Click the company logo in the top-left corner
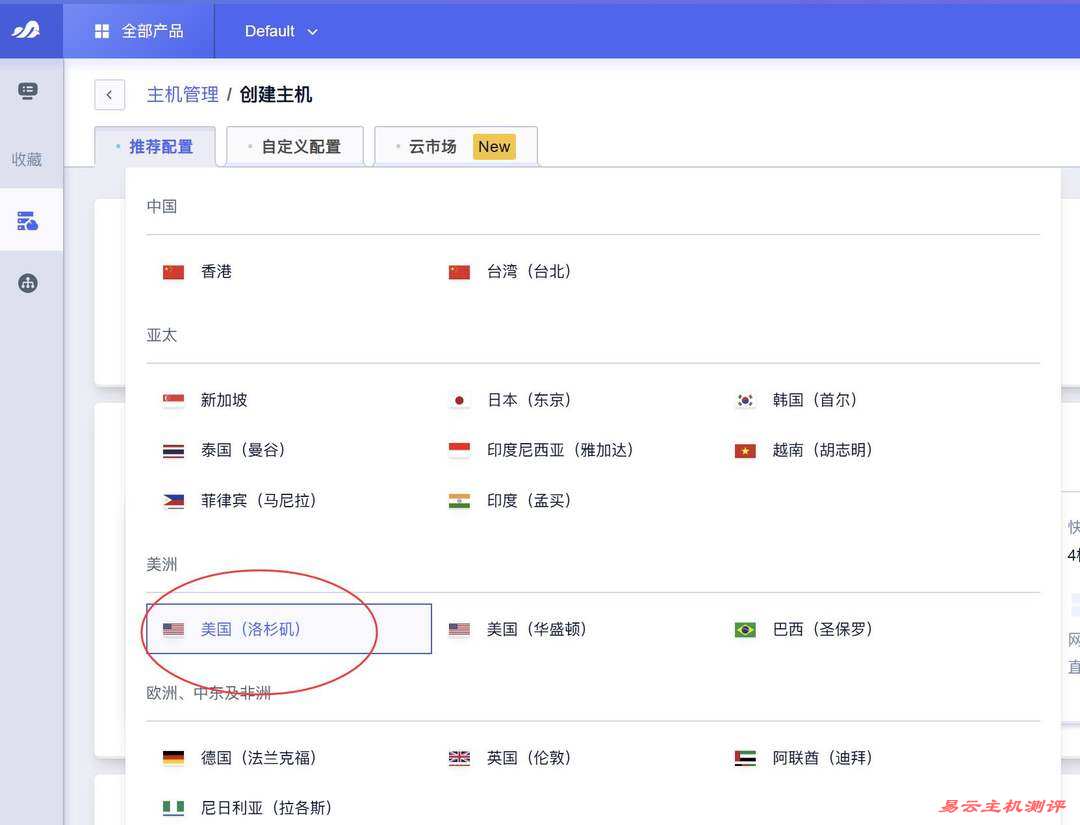1080x825 pixels. tap(27, 30)
